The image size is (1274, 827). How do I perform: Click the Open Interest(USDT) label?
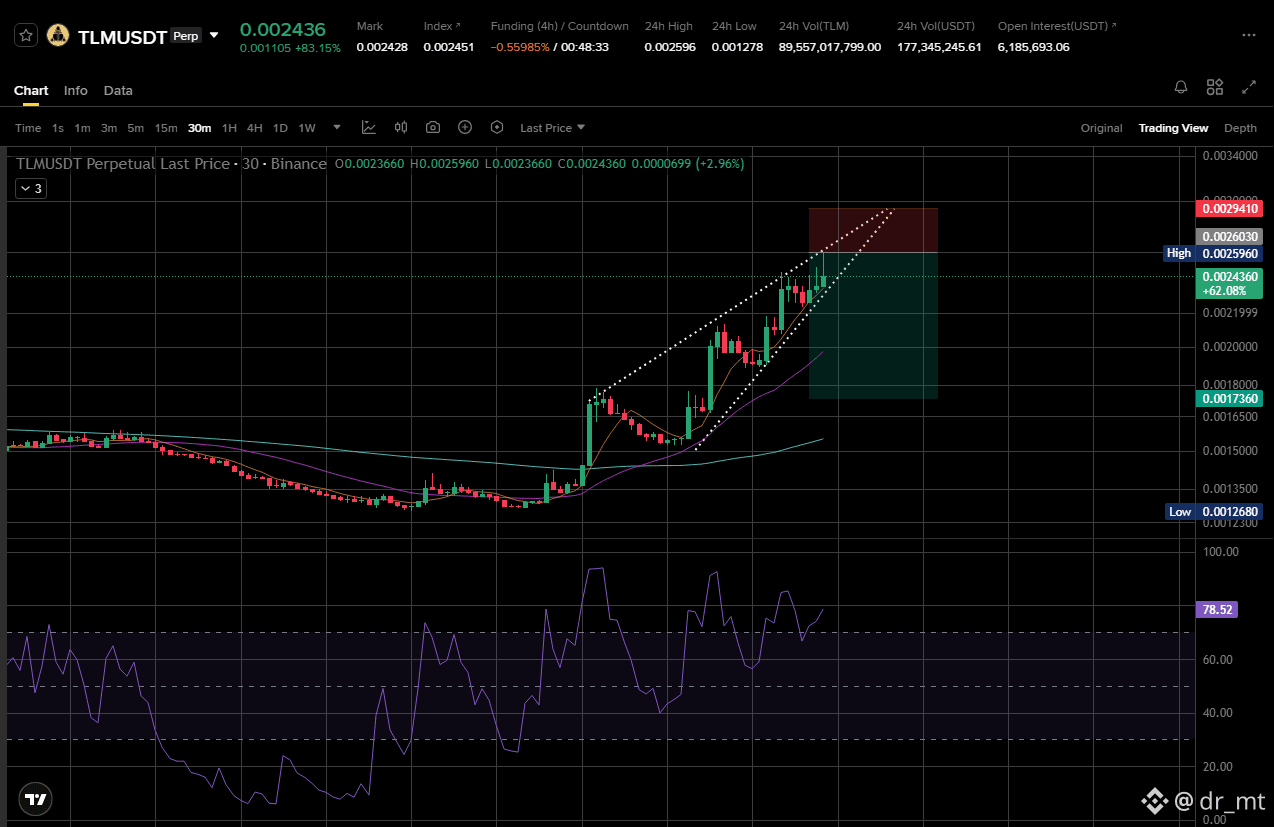point(1057,26)
